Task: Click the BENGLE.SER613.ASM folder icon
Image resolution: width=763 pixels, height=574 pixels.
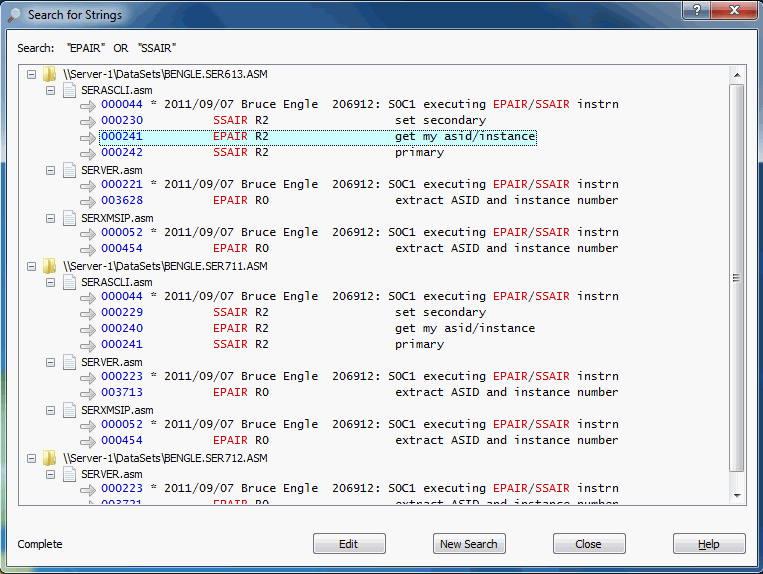Action: pyautogui.click(x=50, y=74)
